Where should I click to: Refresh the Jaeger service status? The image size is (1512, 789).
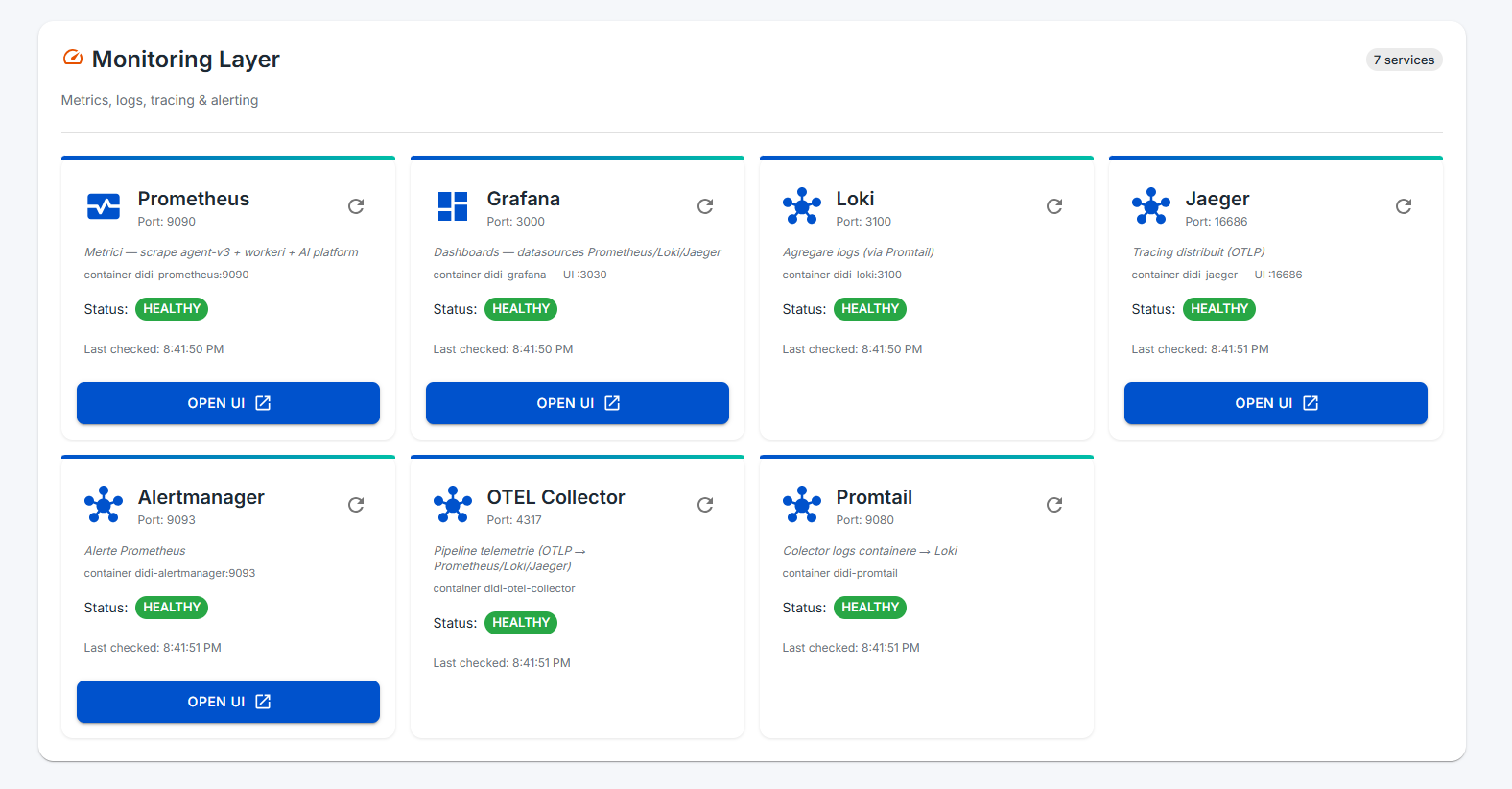point(1404,206)
